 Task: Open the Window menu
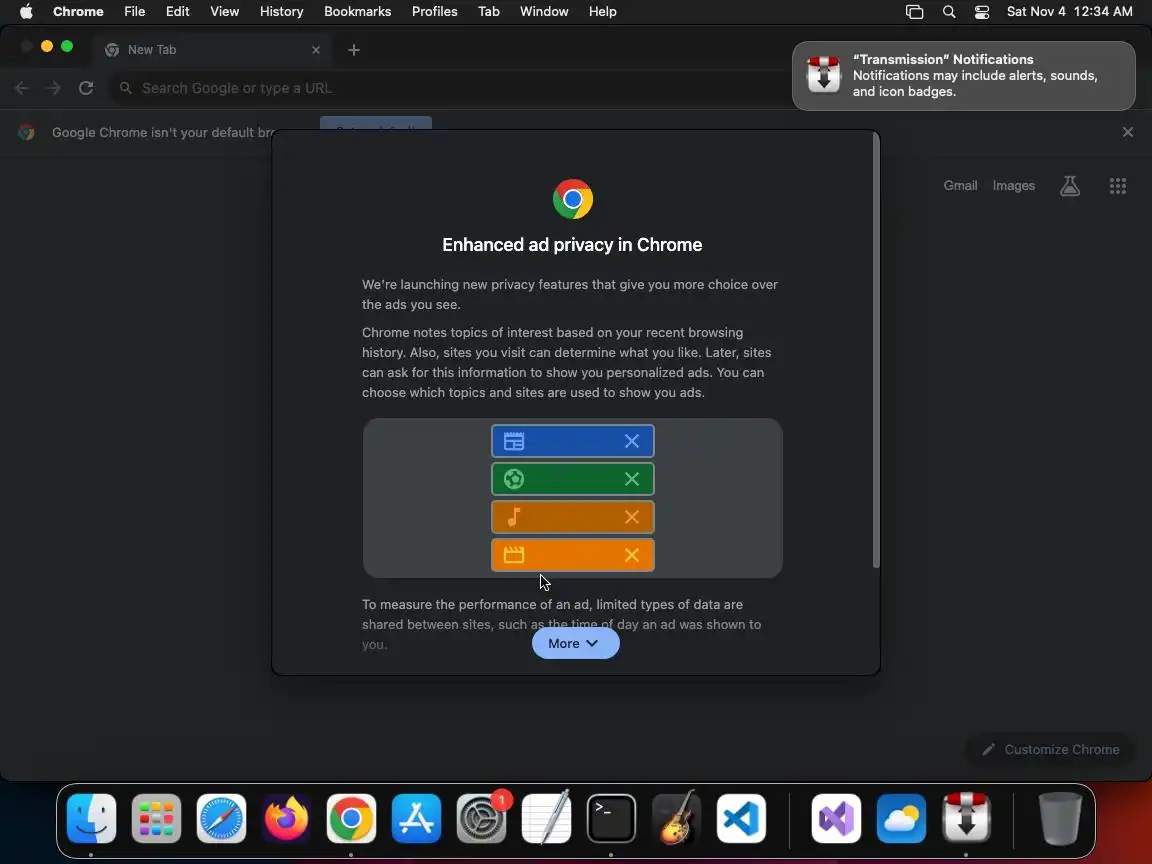click(x=544, y=11)
